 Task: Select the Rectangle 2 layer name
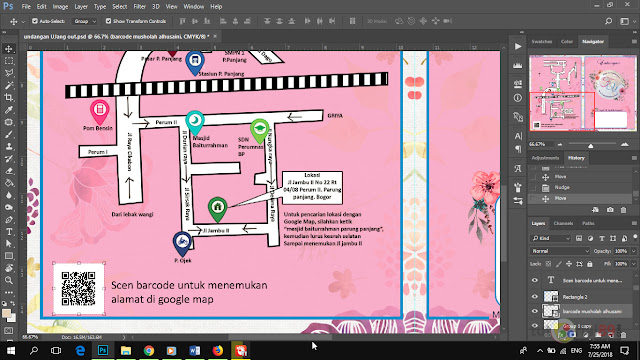(575, 297)
